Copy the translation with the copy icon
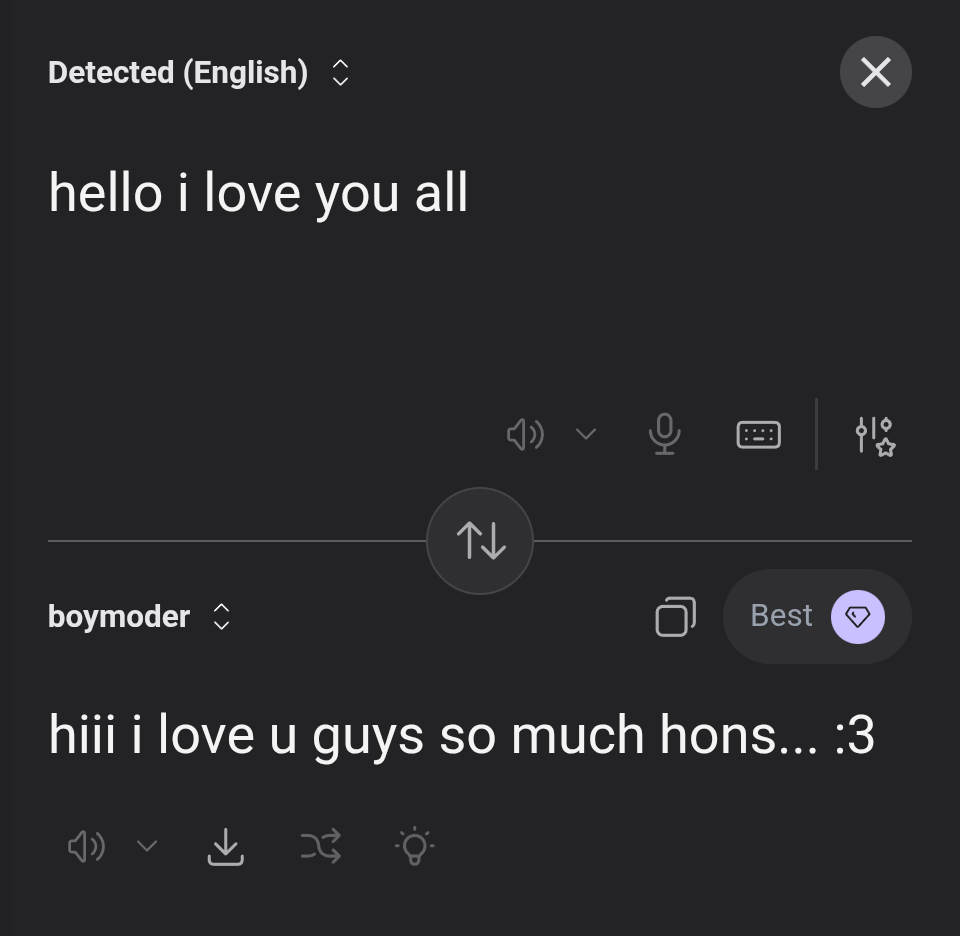Viewport: 960px width, 936px height. (x=675, y=616)
